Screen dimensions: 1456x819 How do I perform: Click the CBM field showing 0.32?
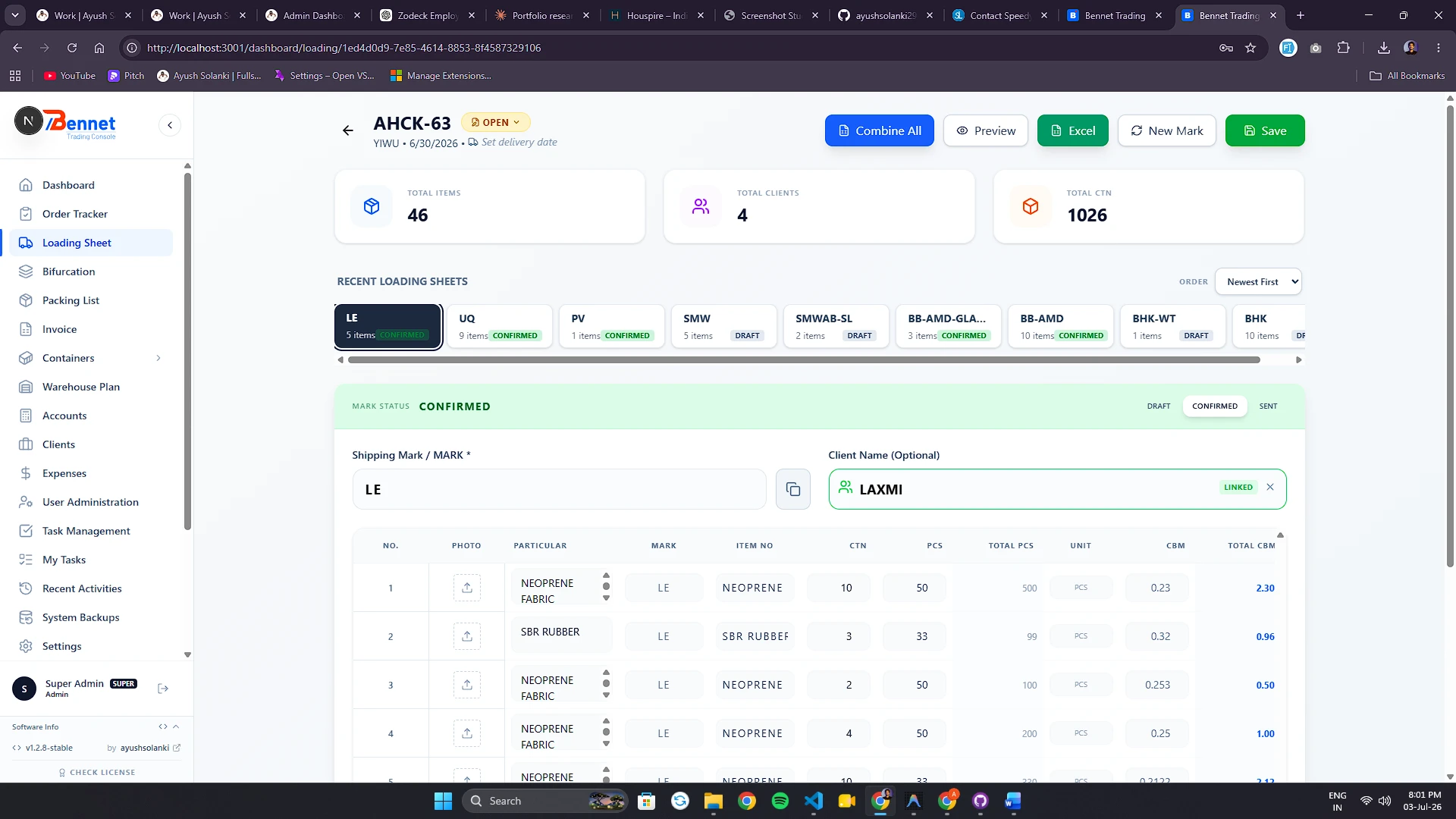pyautogui.click(x=1156, y=636)
